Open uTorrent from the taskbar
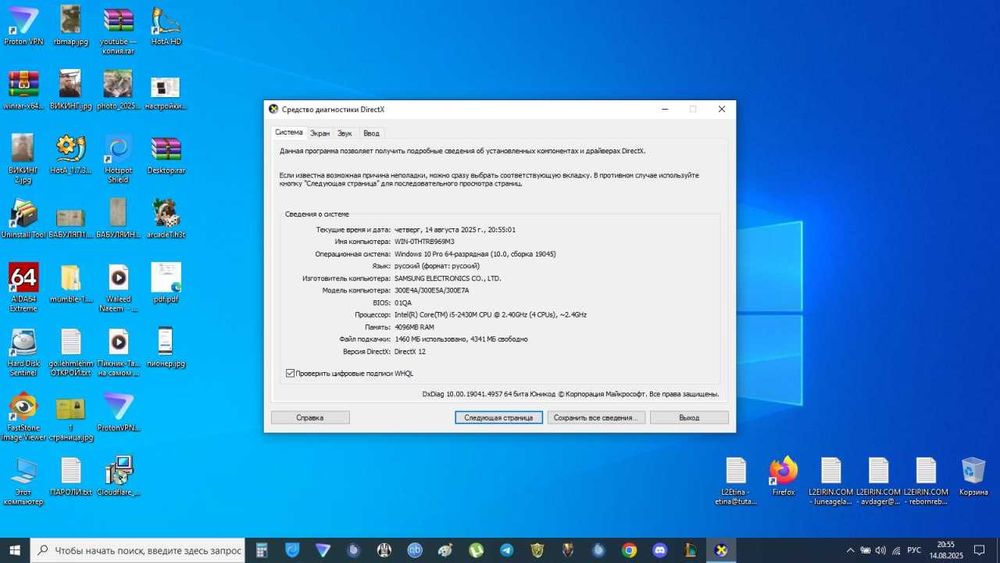The width and height of the screenshot is (1000, 563). coord(476,550)
